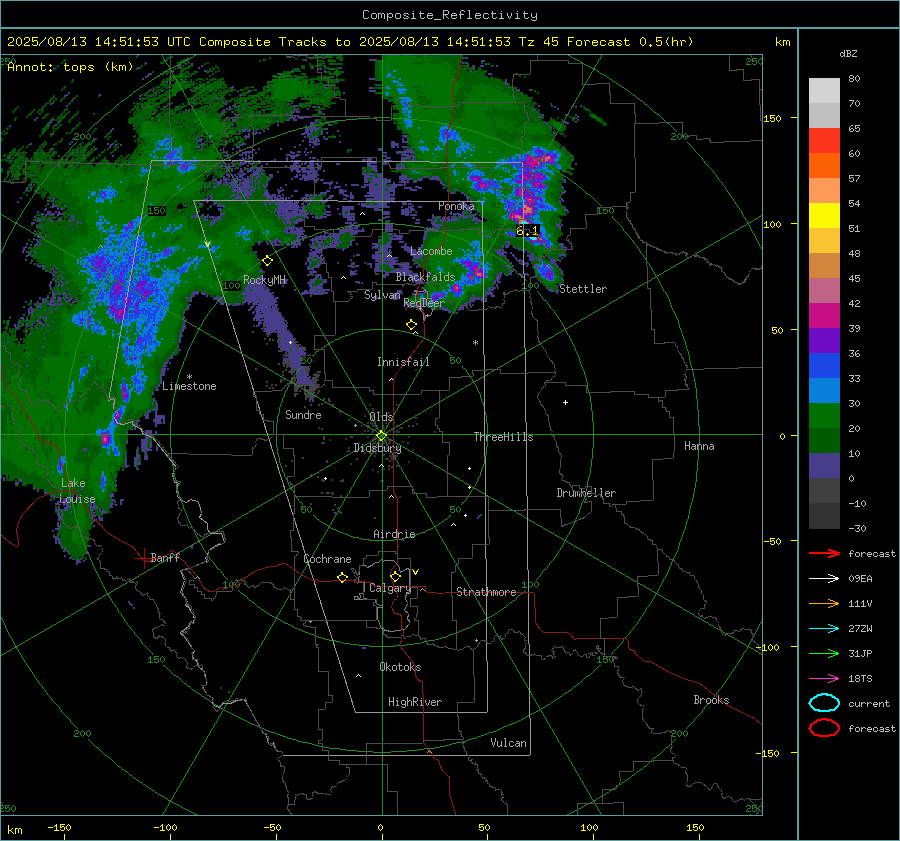Viewport: 900px width, 841px height.
Task: Click the Ponoka town label
Action: 456,206
